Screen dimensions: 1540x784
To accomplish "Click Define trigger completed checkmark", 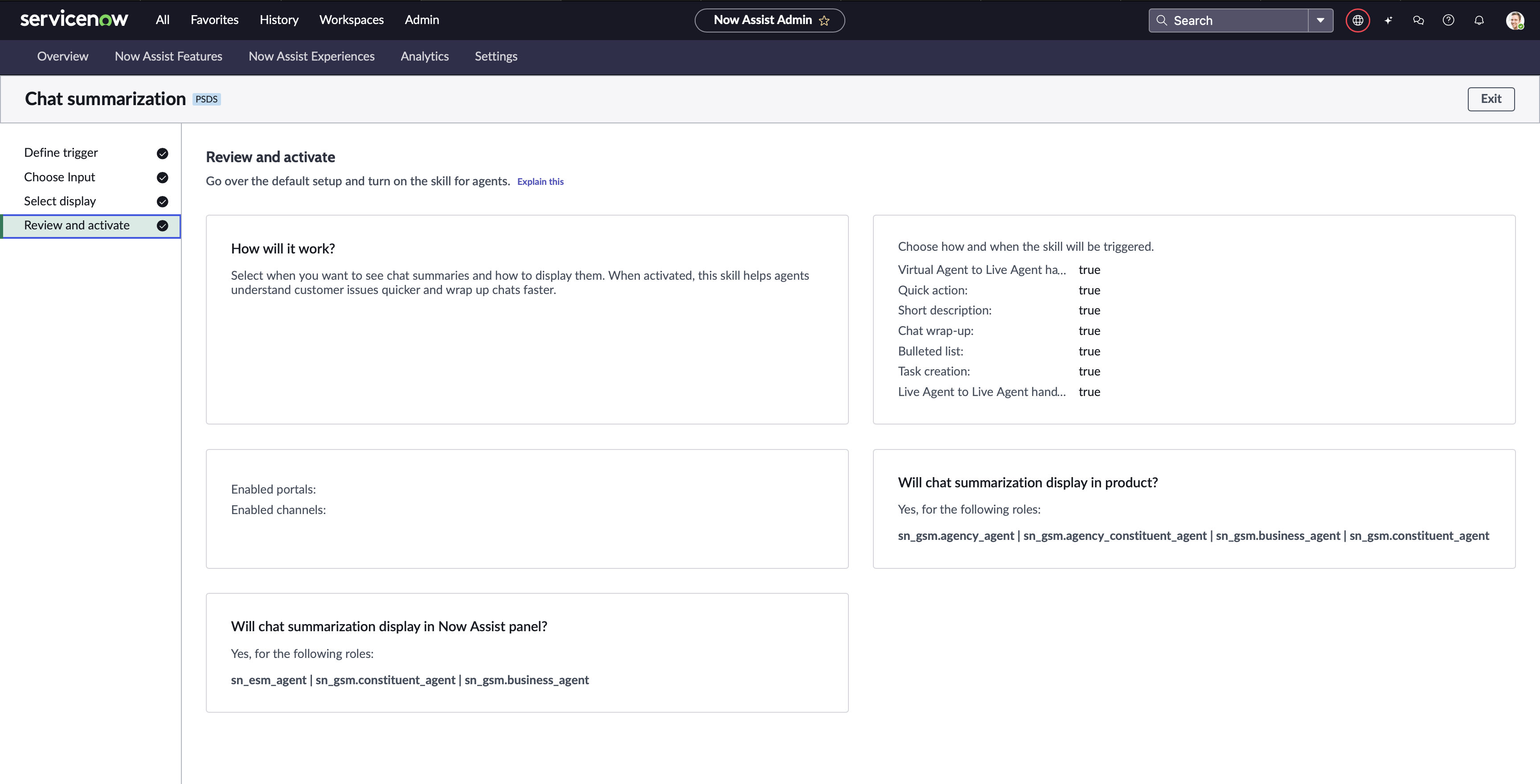I will (162, 154).
